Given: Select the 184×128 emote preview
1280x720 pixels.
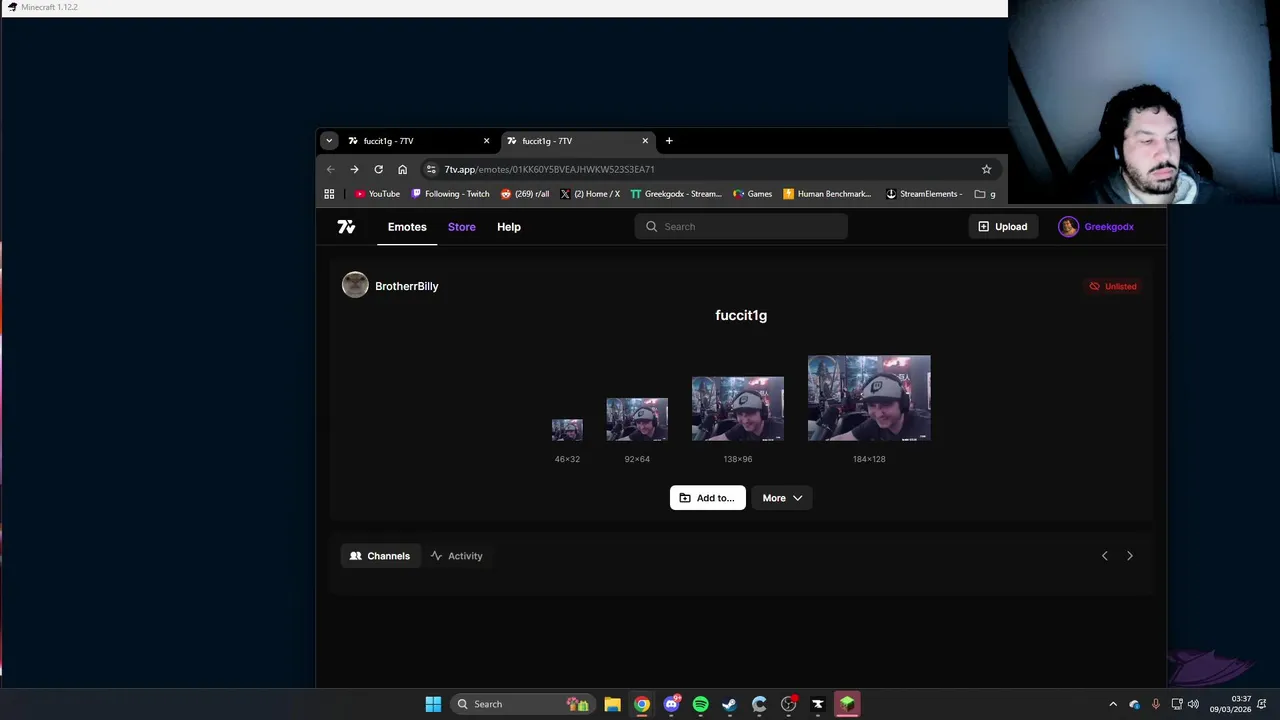Looking at the screenshot, I should coord(869,398).
